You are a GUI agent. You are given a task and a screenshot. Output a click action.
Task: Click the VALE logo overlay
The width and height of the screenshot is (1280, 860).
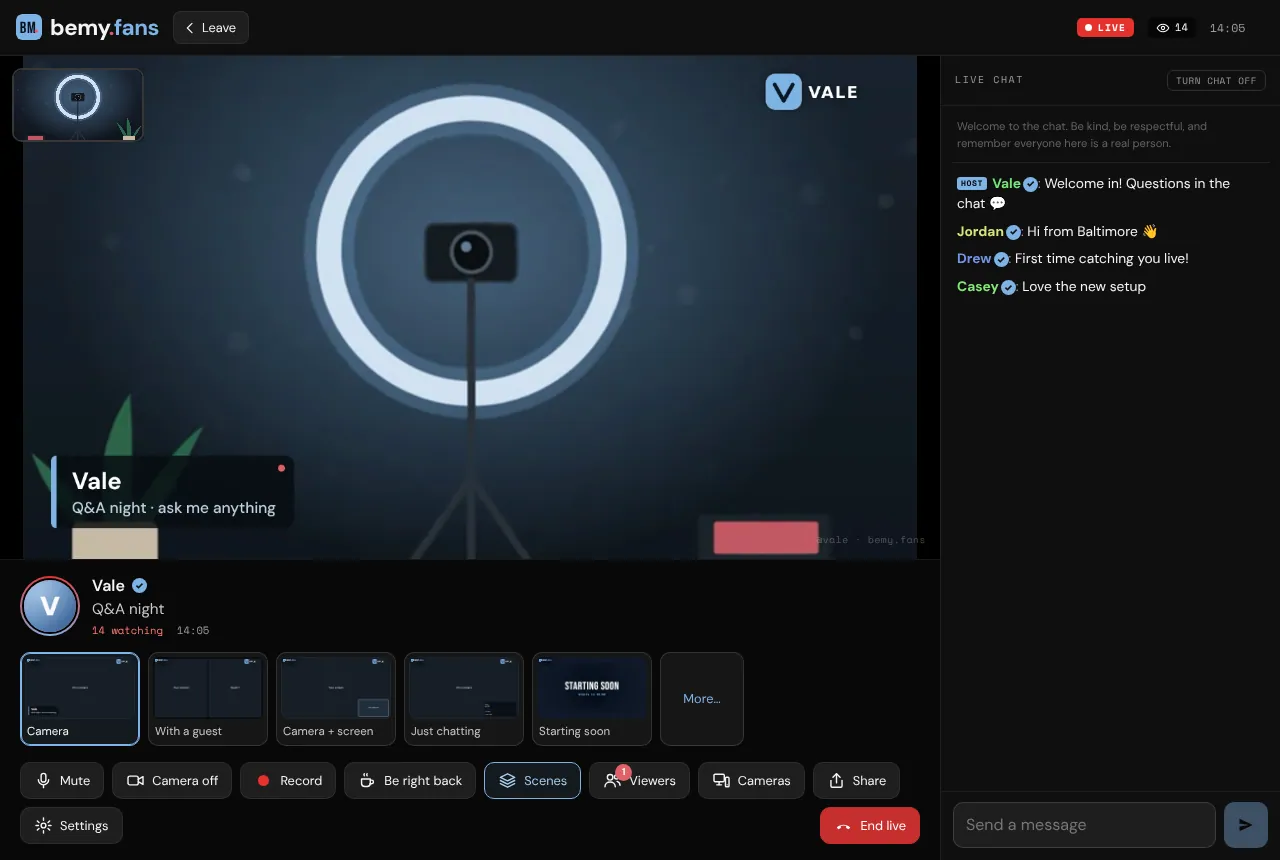tap(812, 92)
